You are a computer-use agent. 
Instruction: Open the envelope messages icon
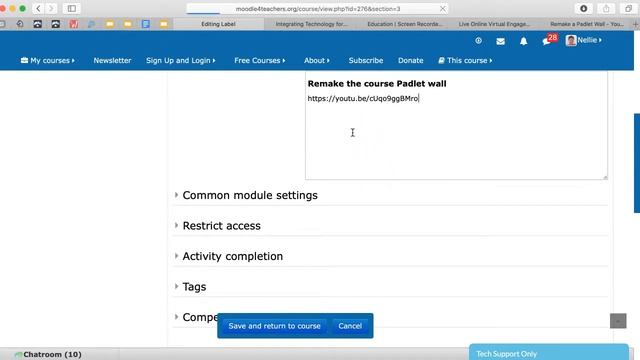500,41
